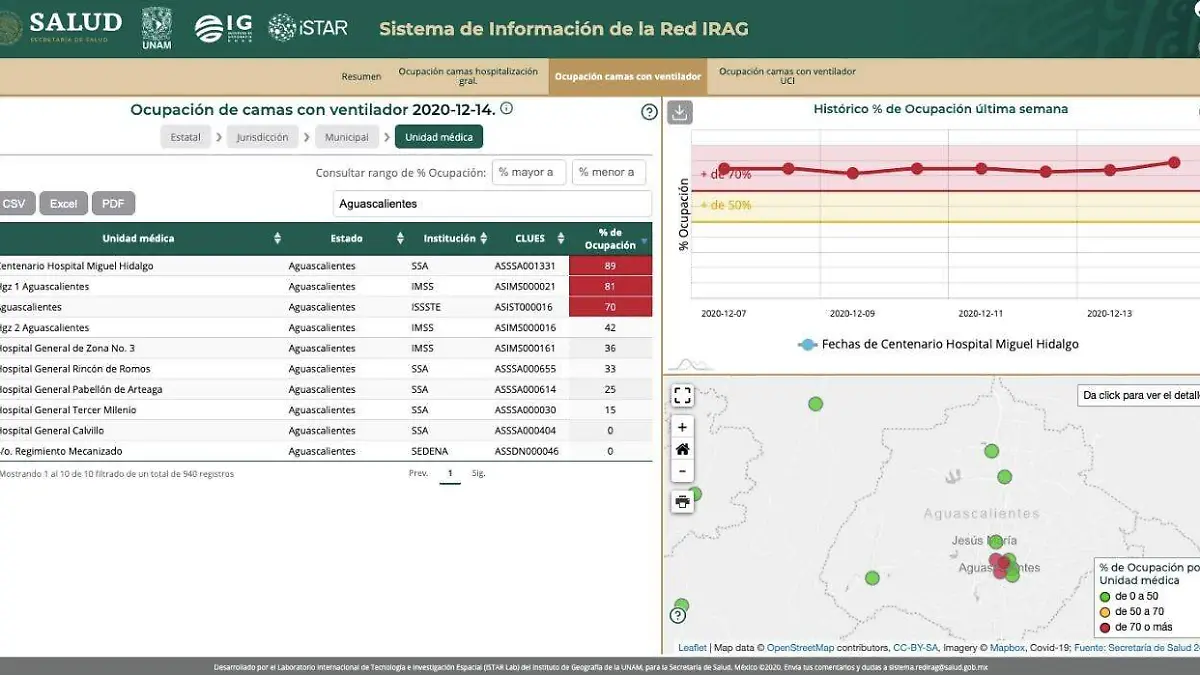Sort table by Unidad médica column
Viewport: 1200px width, 675px height.
tap(277, 239)
